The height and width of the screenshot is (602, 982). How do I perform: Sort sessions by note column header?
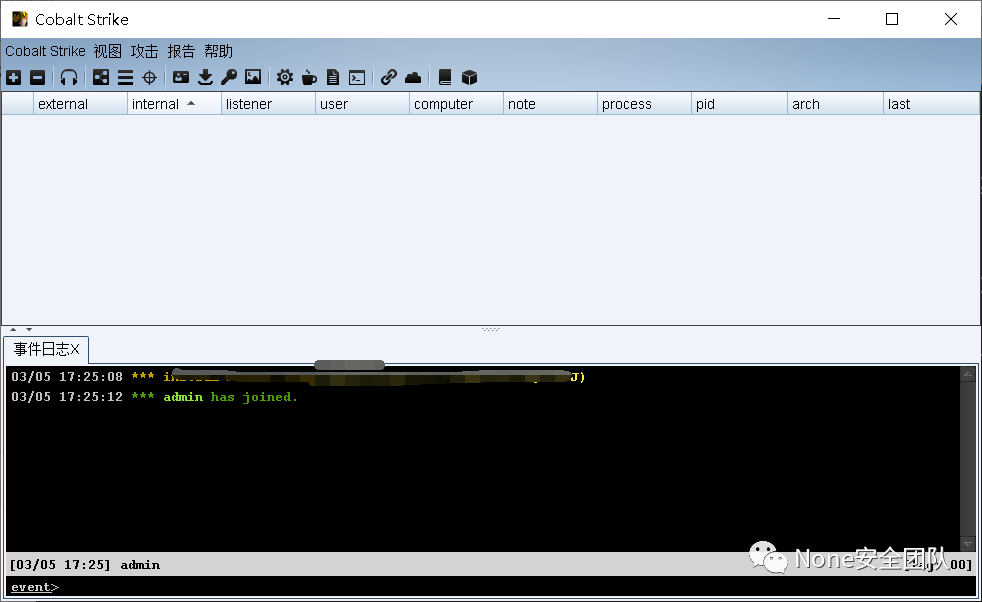click(550, 104)
